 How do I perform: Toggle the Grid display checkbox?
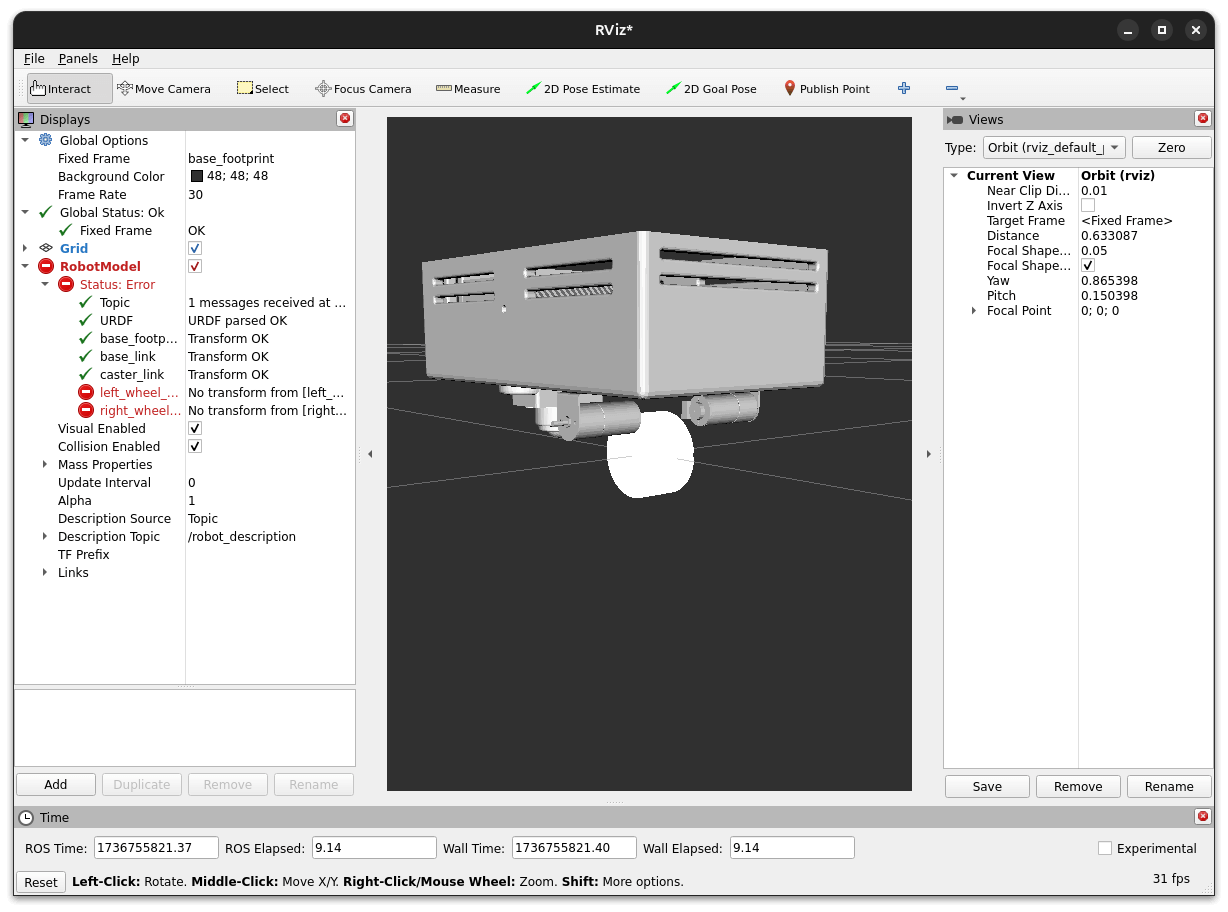point(195,248)
